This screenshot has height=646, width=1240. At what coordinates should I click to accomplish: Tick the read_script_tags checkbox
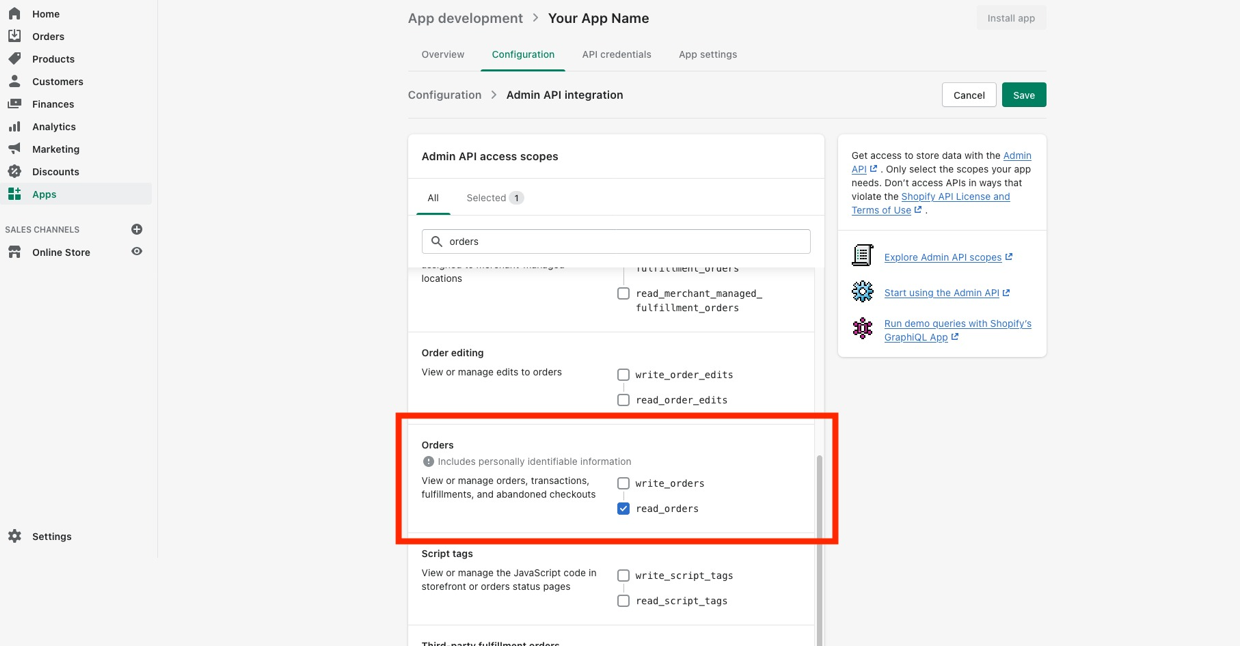click(623, 601)
